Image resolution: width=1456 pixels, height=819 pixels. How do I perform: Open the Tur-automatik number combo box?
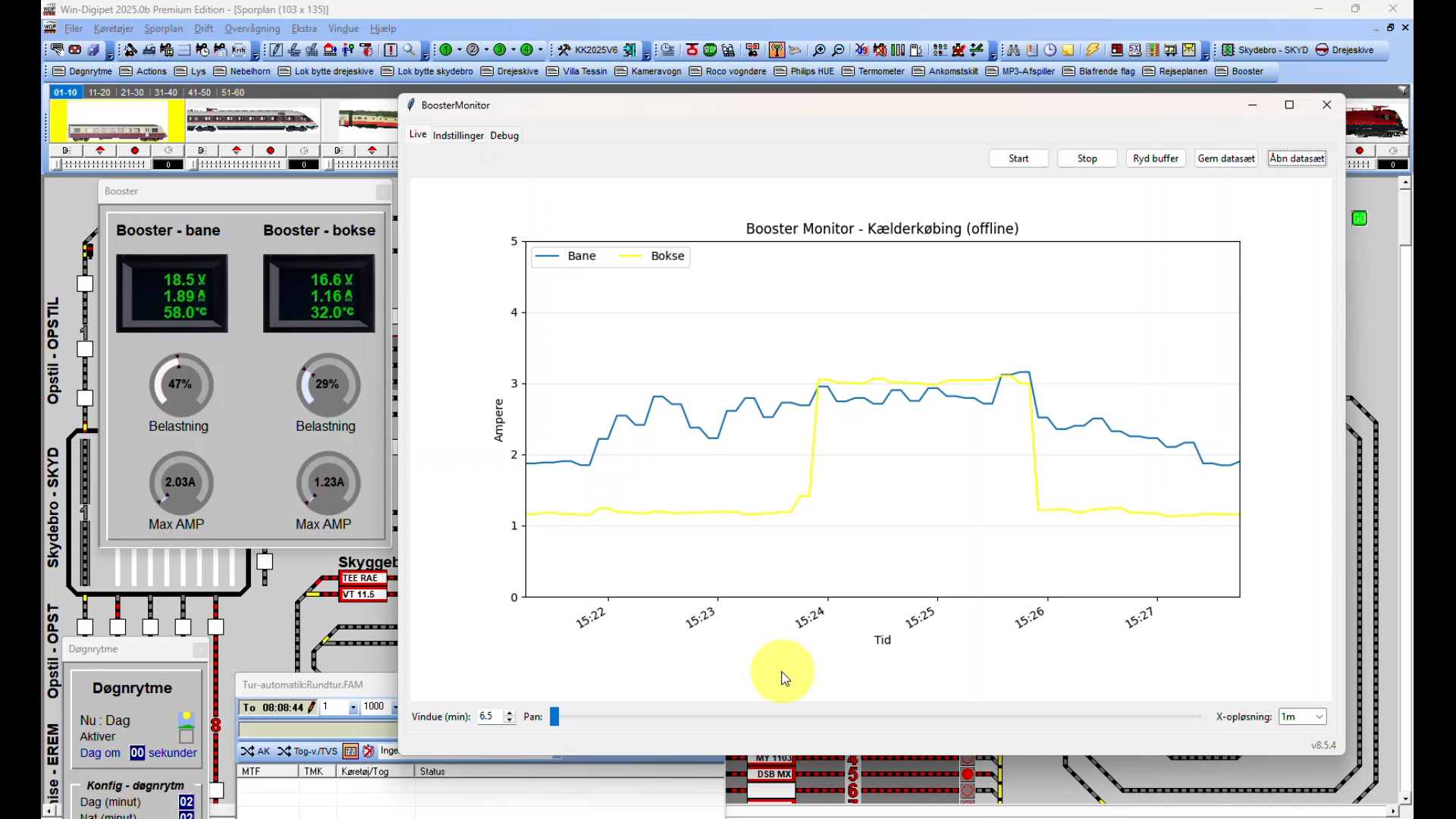pos(353,708)
